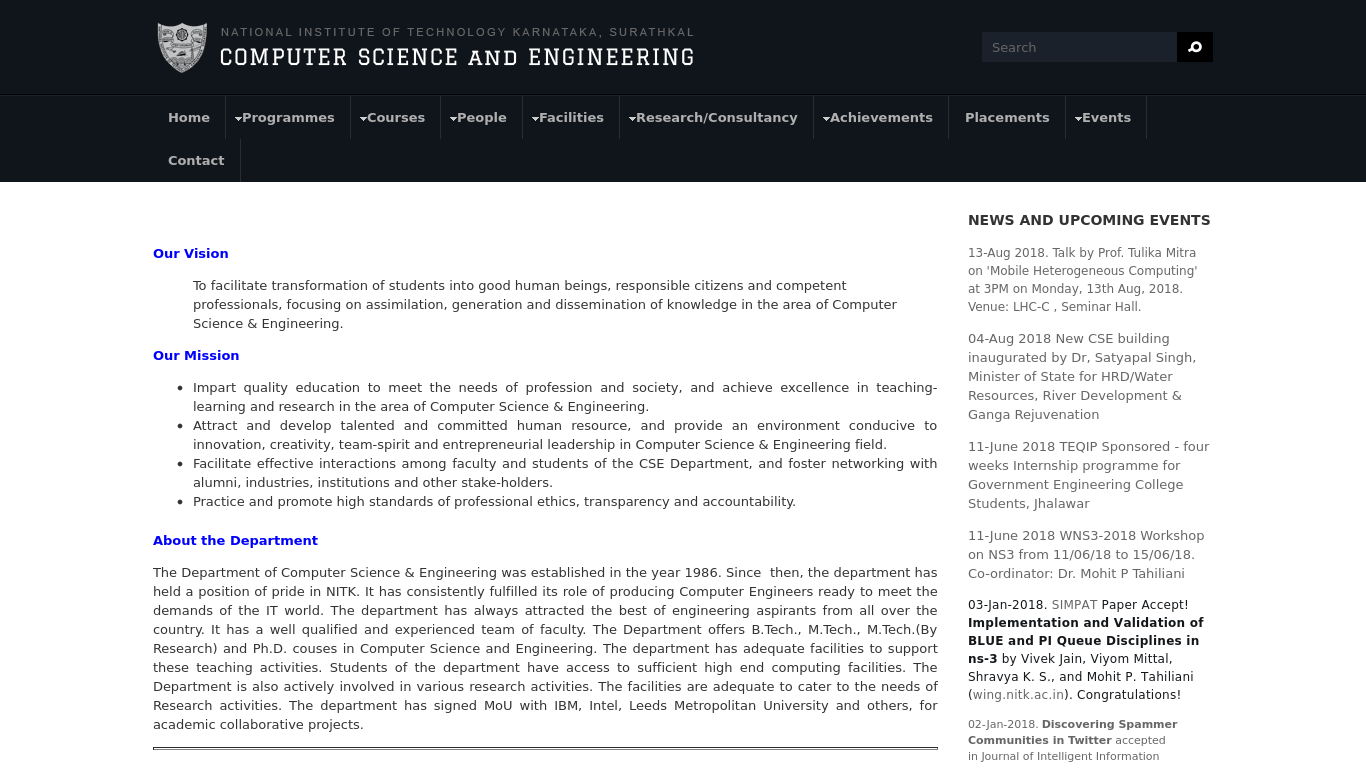
Task: Open the Courses dropdown
Action: tap(394, 117)
